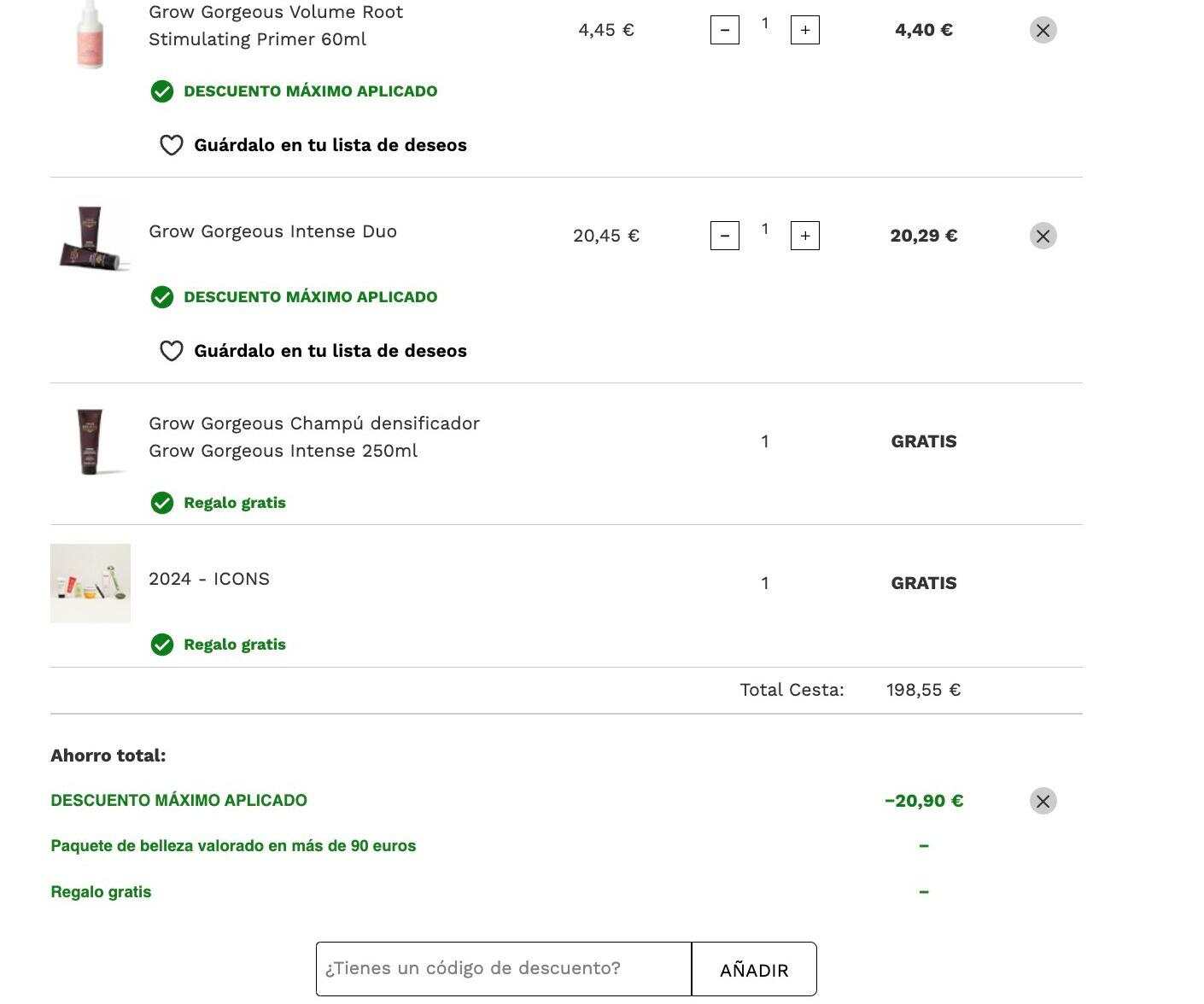Increase quantity of Grow Gorgeous Intense Duo

(x=805, y=236)
